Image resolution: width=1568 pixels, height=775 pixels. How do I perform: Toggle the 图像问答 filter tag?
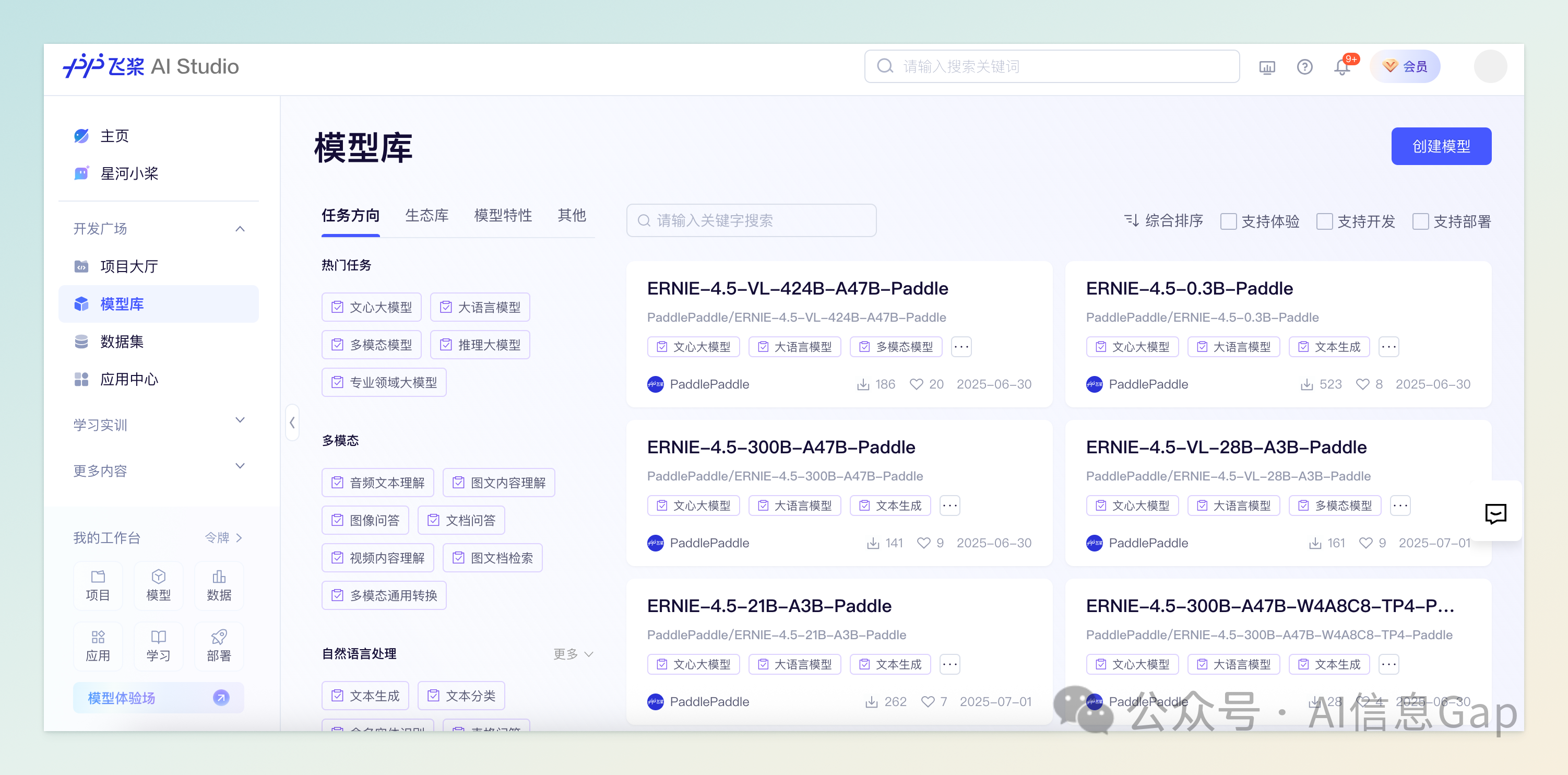click(x=365, y=520)
